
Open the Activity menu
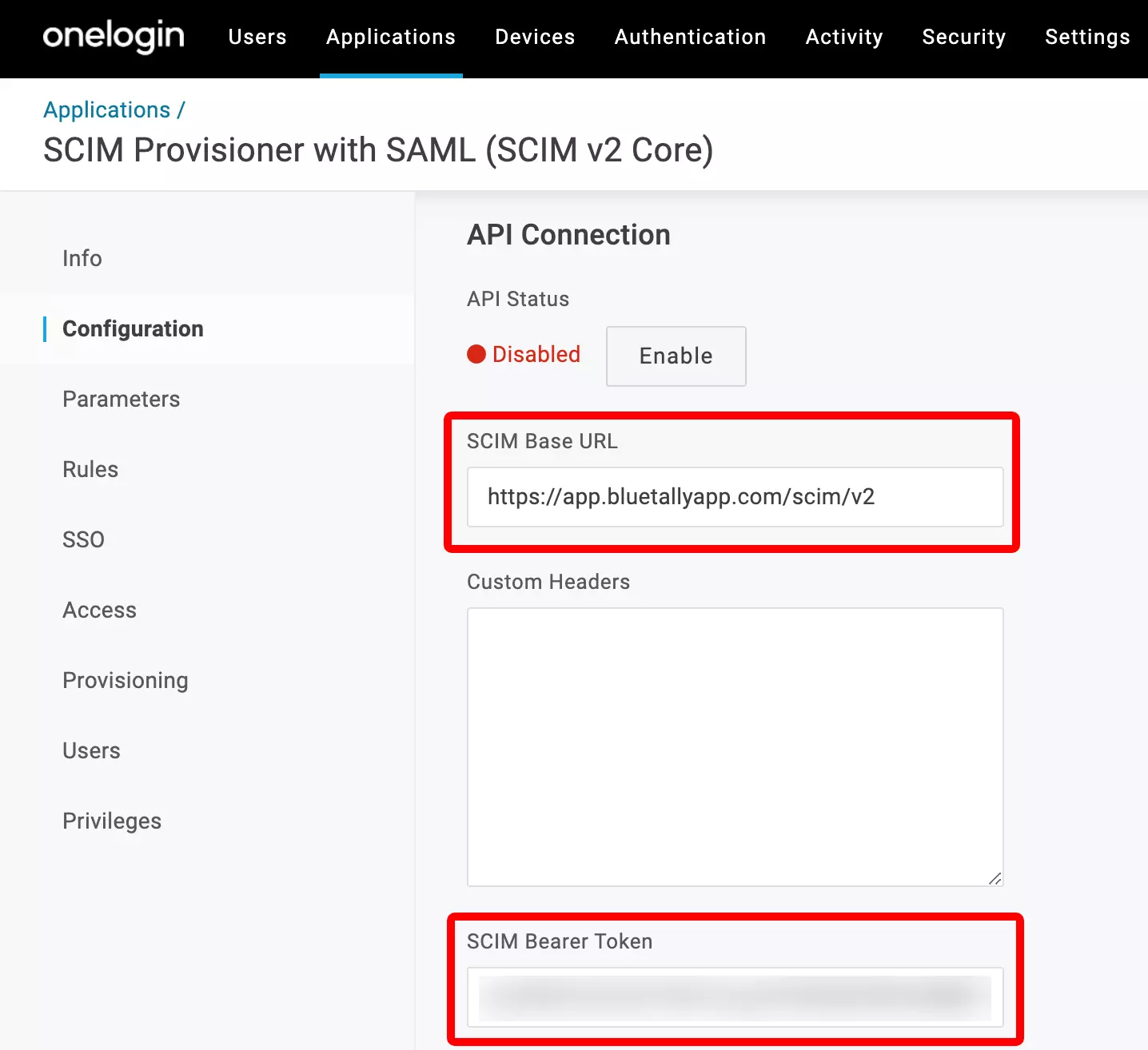(x=844, y=37)
